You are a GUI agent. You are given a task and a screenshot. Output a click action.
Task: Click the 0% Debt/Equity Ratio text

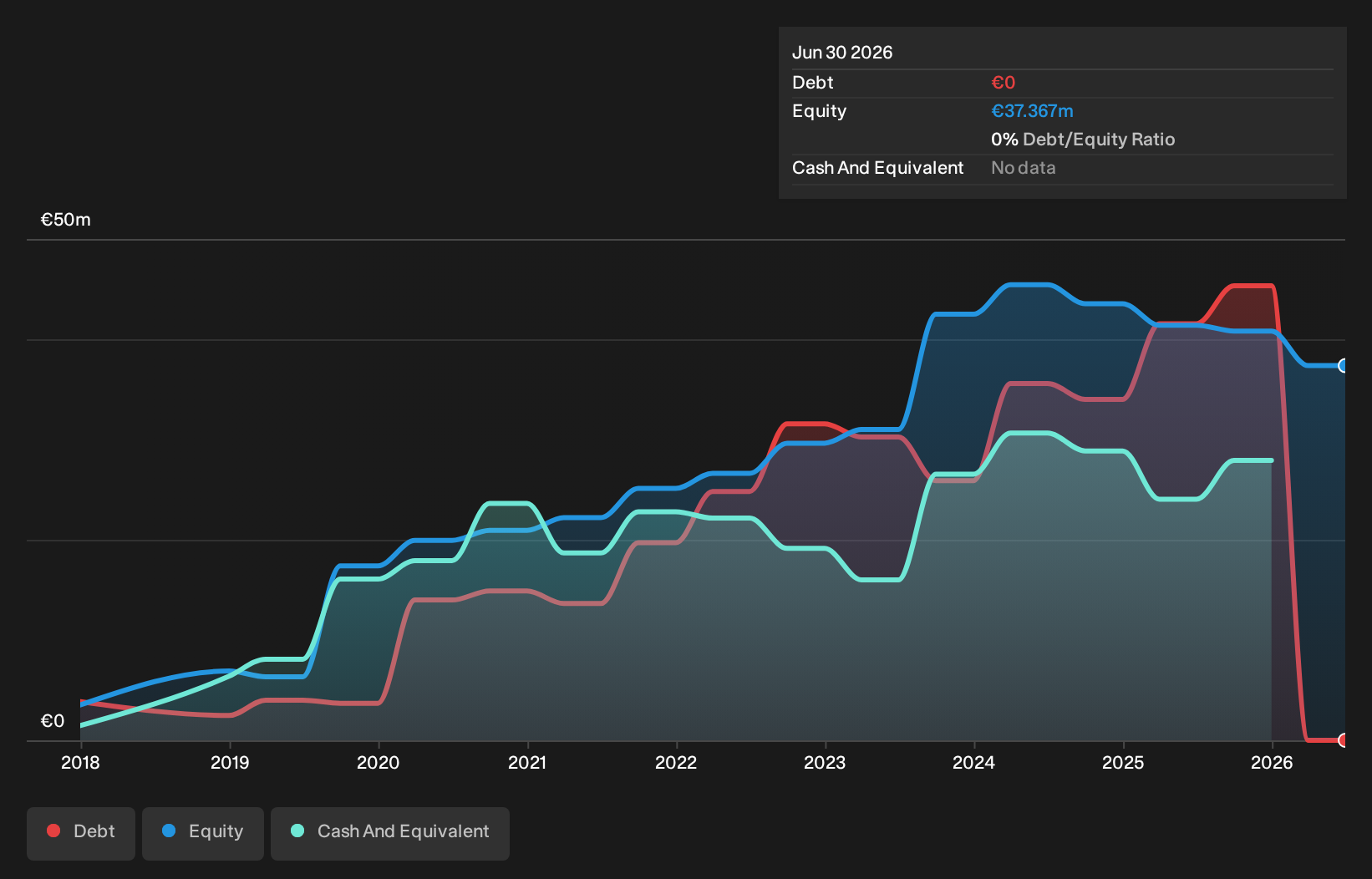[1083, 140]
